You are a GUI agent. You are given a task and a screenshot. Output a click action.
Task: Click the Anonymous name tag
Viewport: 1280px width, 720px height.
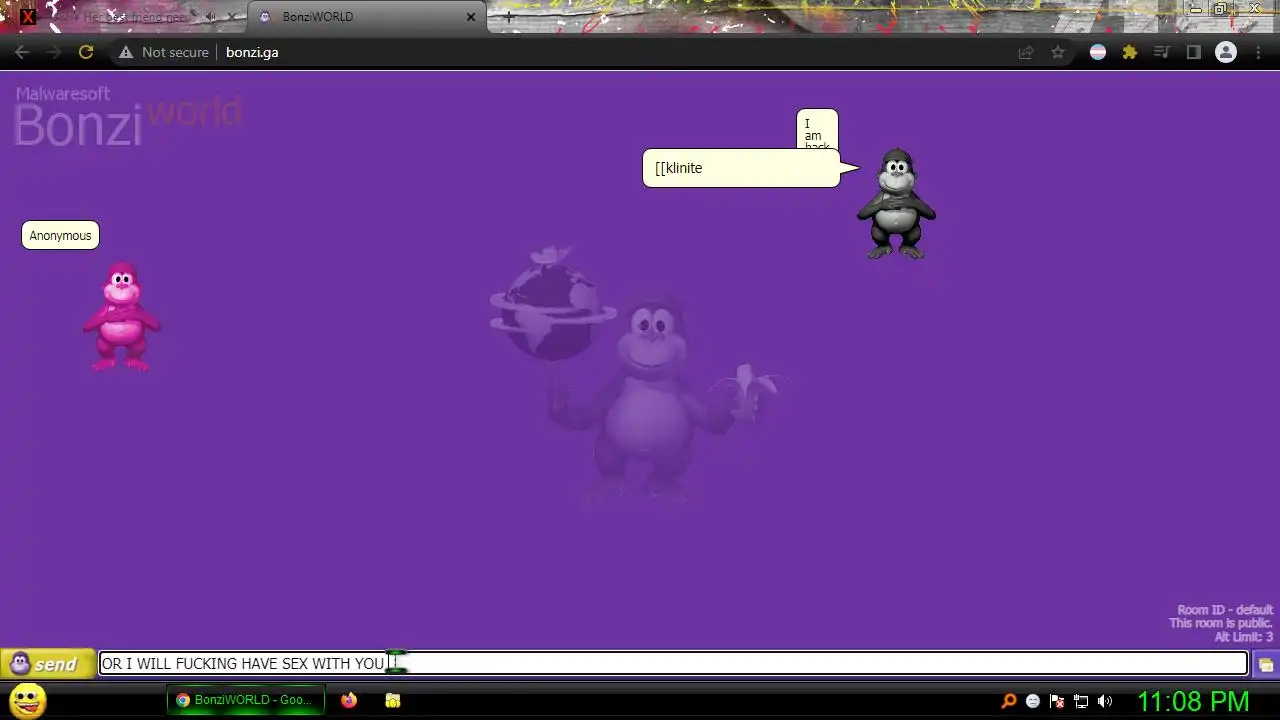pos(60,236)
